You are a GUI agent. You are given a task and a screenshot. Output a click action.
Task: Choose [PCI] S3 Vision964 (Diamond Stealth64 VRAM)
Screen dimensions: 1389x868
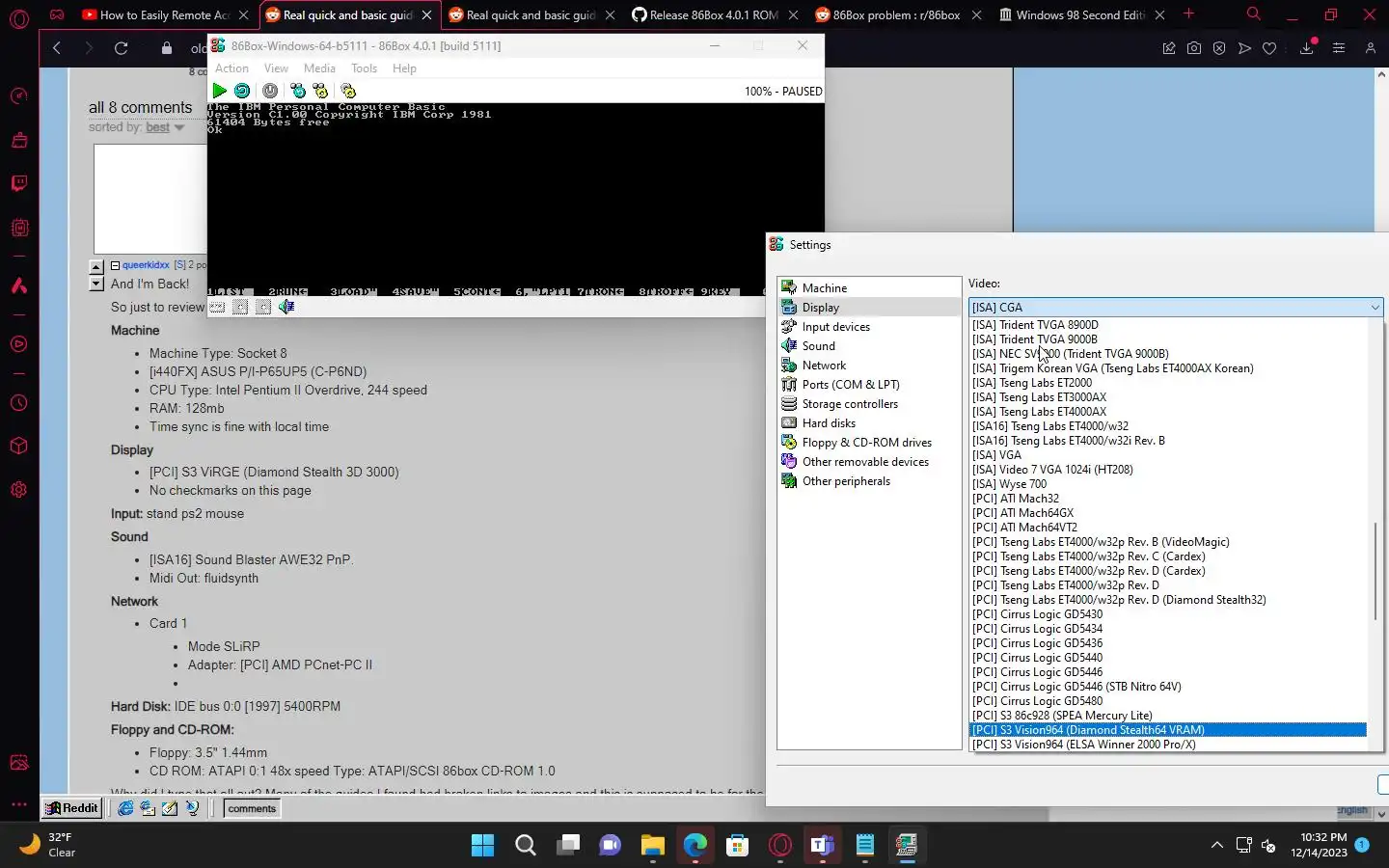(1168, 730)
